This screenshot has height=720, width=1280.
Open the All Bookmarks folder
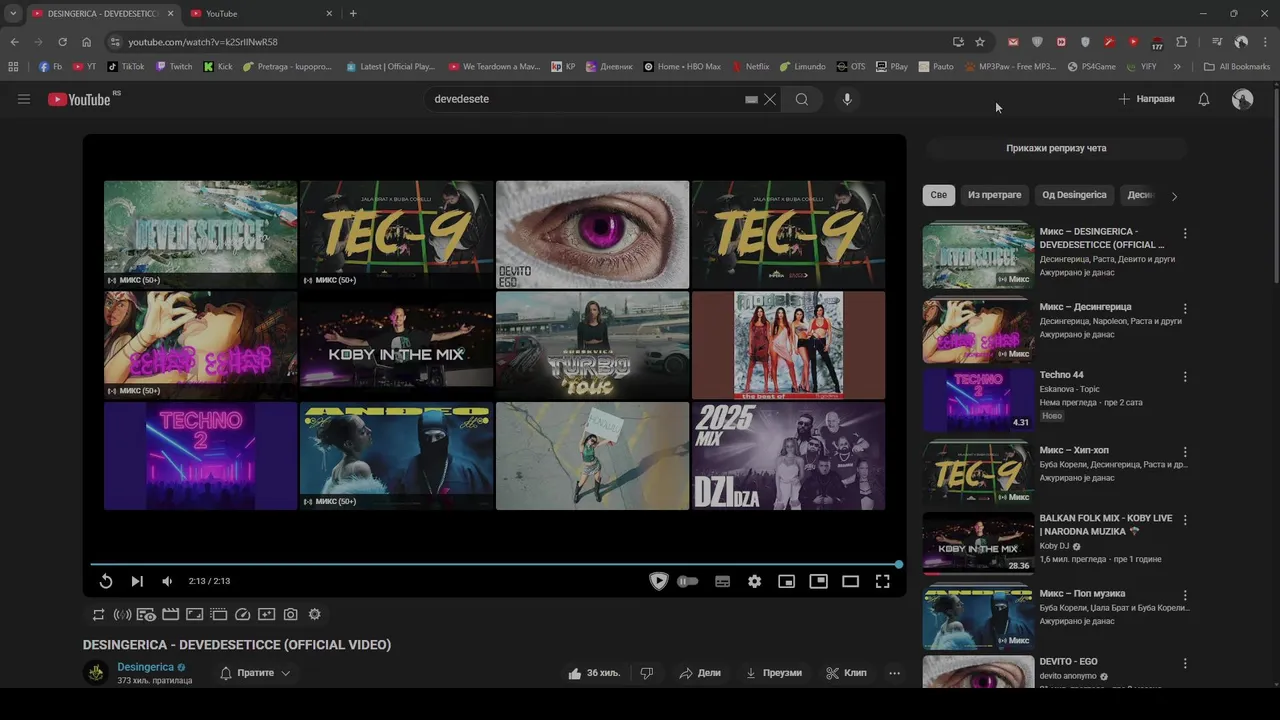point(1237,67)
